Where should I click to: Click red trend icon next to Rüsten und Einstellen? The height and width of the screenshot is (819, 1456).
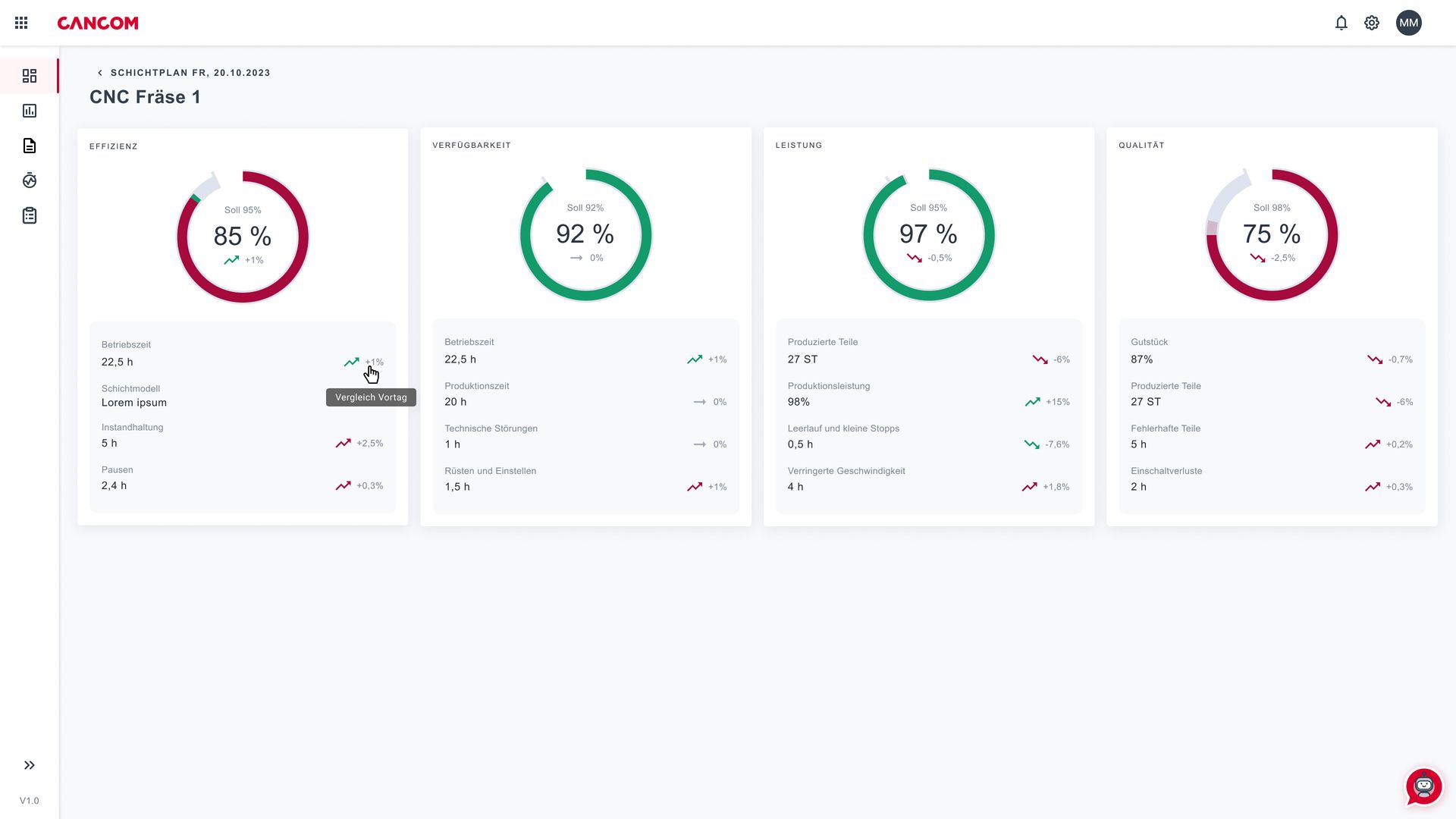pyautogui.click(x=695, y=486)
